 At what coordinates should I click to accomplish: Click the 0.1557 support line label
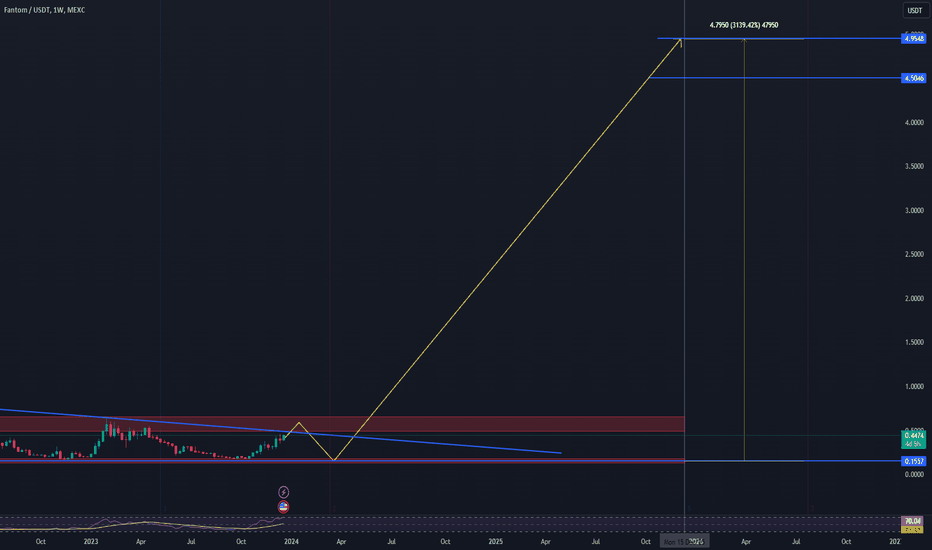[914, 461]
